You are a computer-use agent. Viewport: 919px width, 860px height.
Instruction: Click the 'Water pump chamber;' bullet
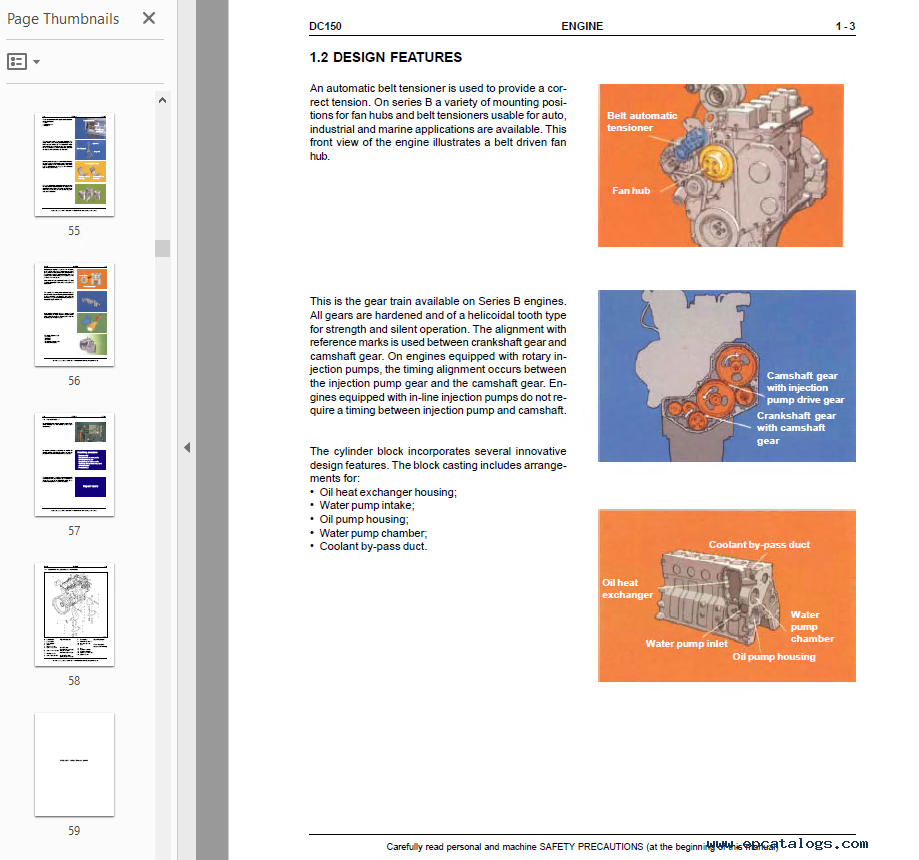[369, 533]
